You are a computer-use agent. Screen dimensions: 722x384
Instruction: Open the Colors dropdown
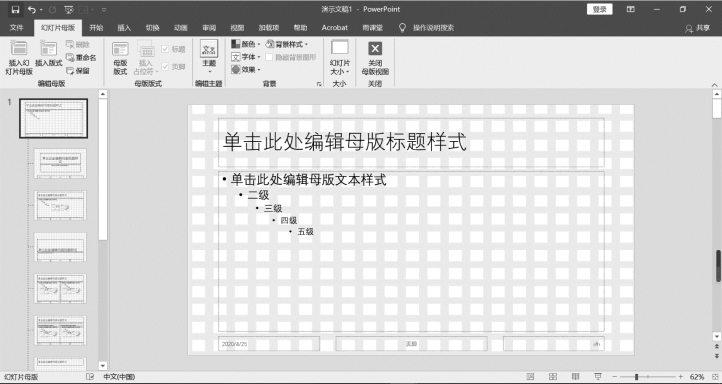pyautogui.click(x=246, y=44)
